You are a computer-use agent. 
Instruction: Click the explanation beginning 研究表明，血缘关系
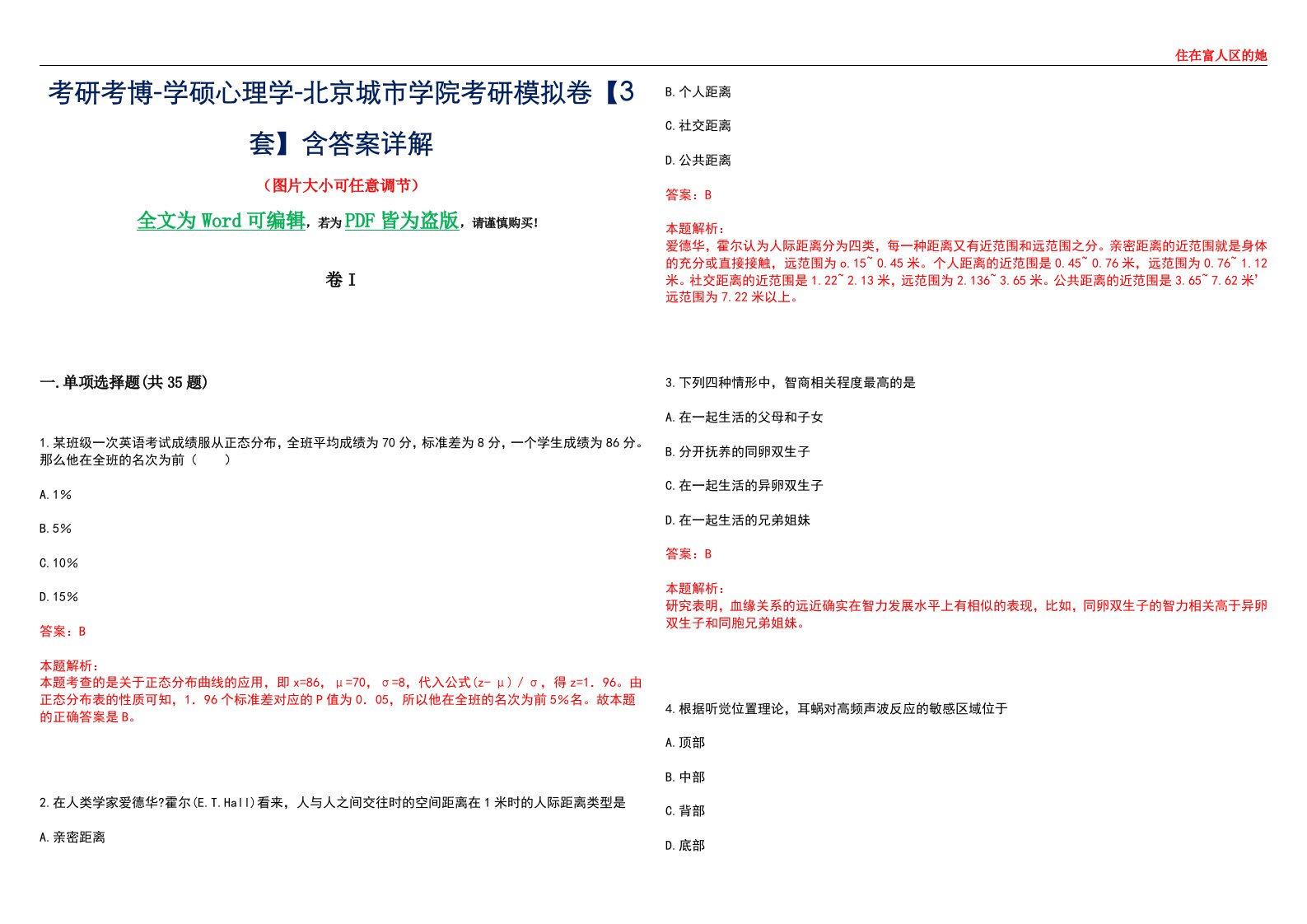pos(966,614)
